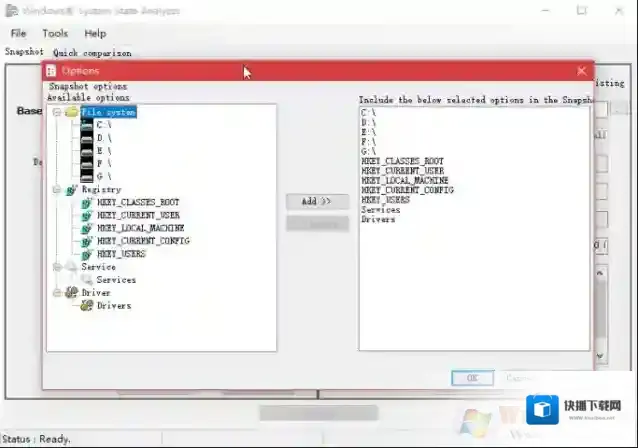638x448 pixels.
Task: Click the Services gear icon
Action: pyautogui.click(x=87, y=280)
